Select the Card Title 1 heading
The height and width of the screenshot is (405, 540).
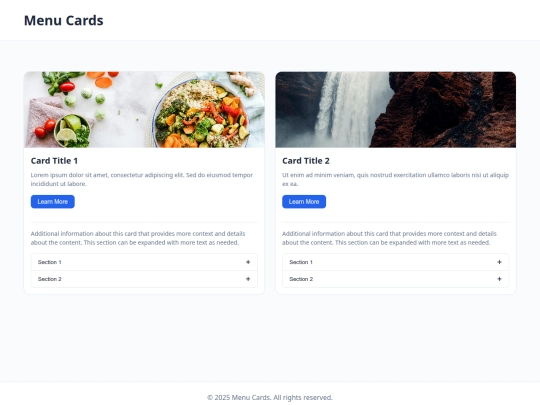click(x=54, y=161)
